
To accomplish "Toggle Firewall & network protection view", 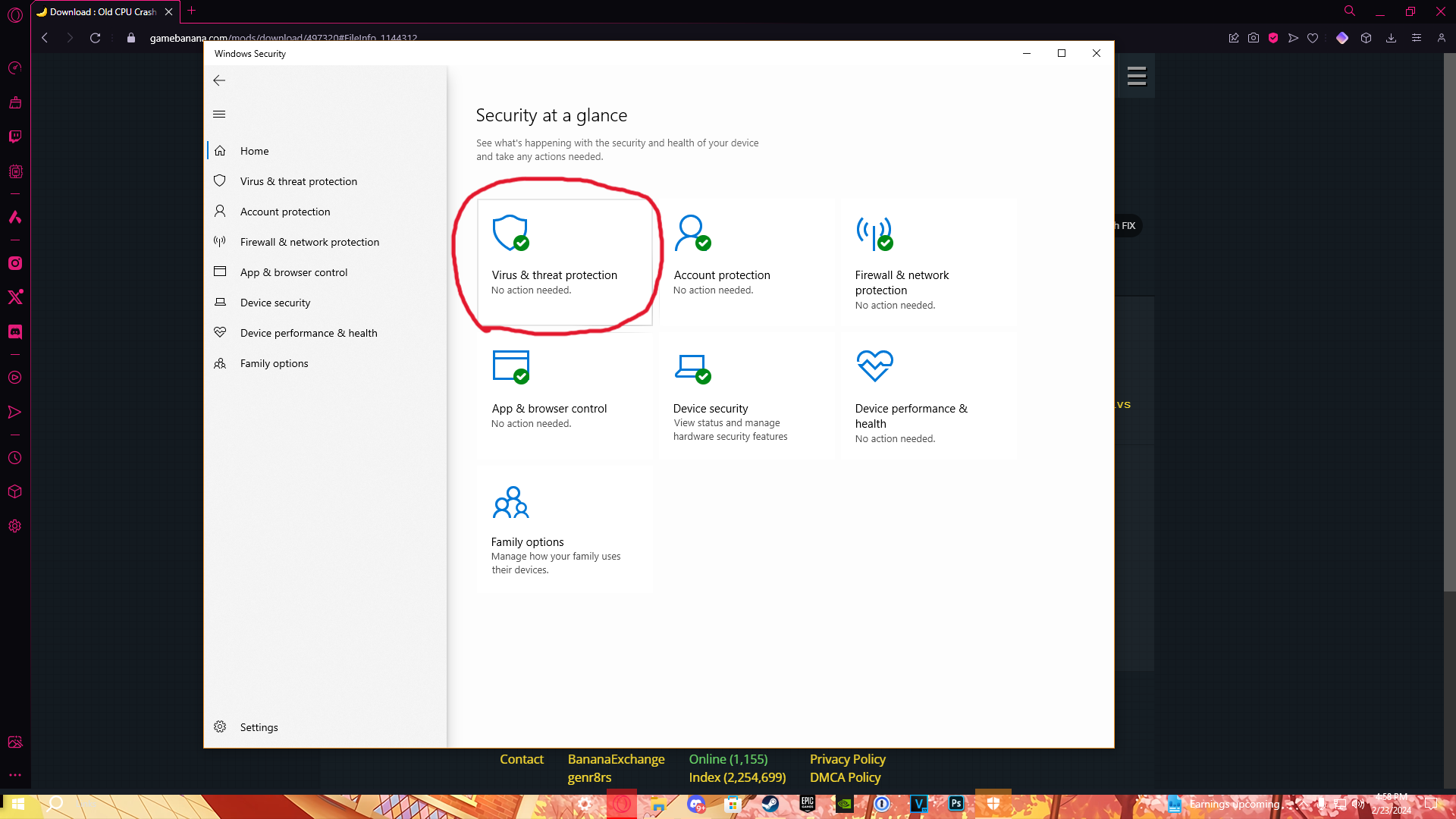I will pos(309,241).
